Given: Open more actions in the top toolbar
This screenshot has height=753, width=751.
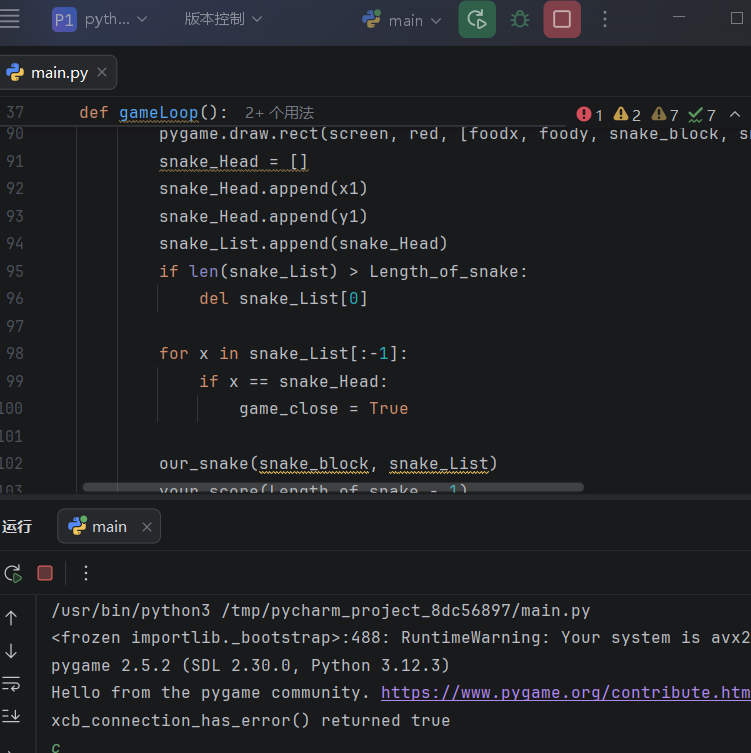Looking at the screenshot, I should (x=605, y=19).
